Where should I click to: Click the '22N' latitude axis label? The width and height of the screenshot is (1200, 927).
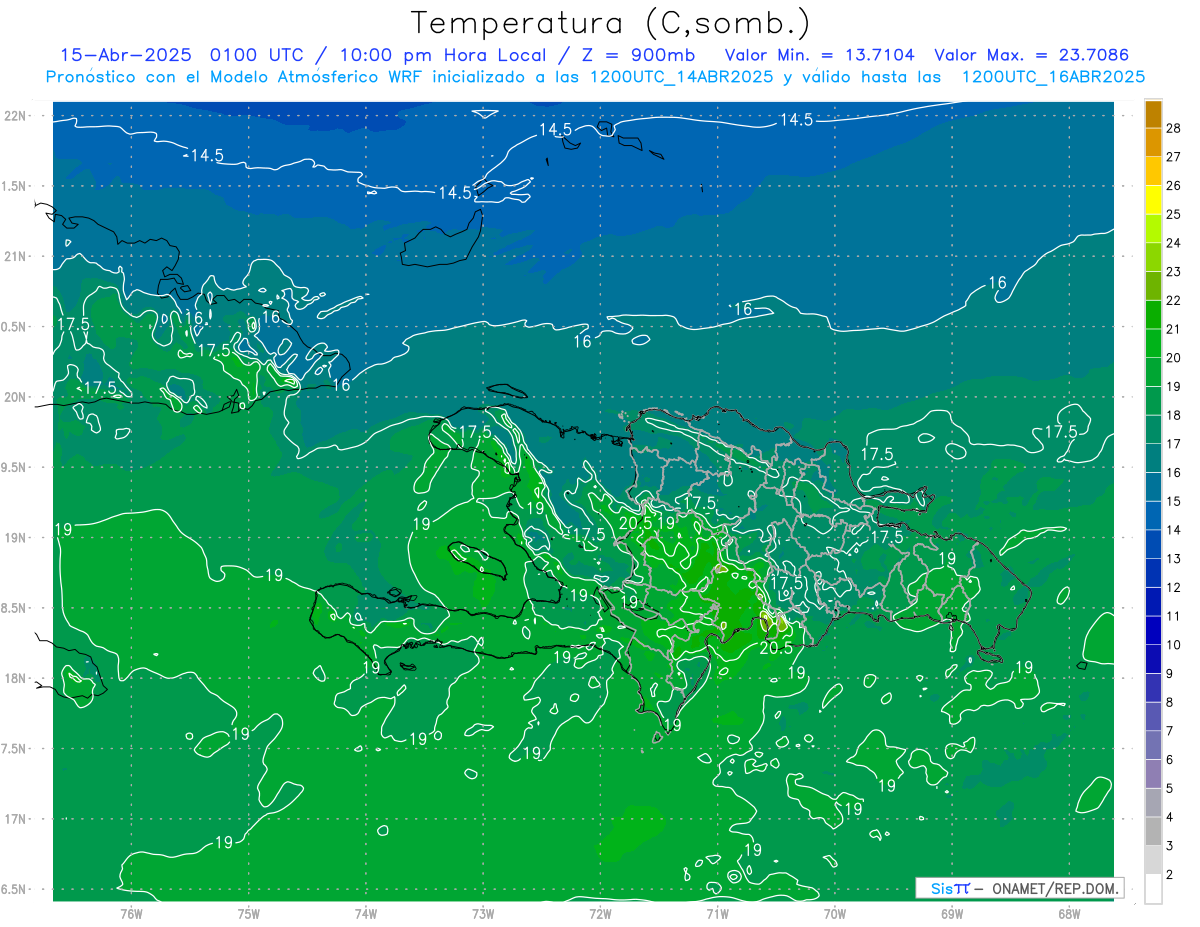point(16,116)
